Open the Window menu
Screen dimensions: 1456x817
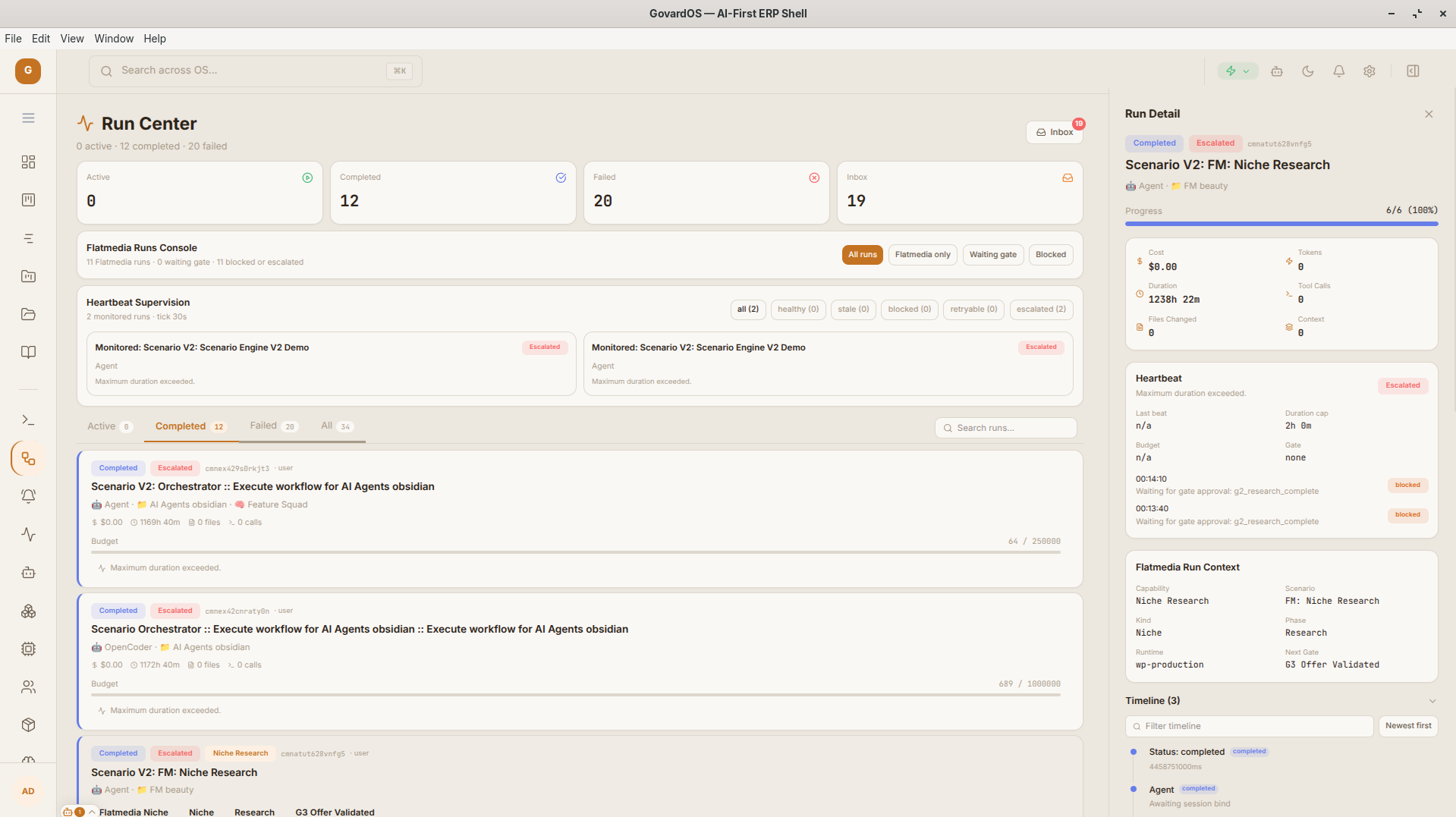[114, 39]
